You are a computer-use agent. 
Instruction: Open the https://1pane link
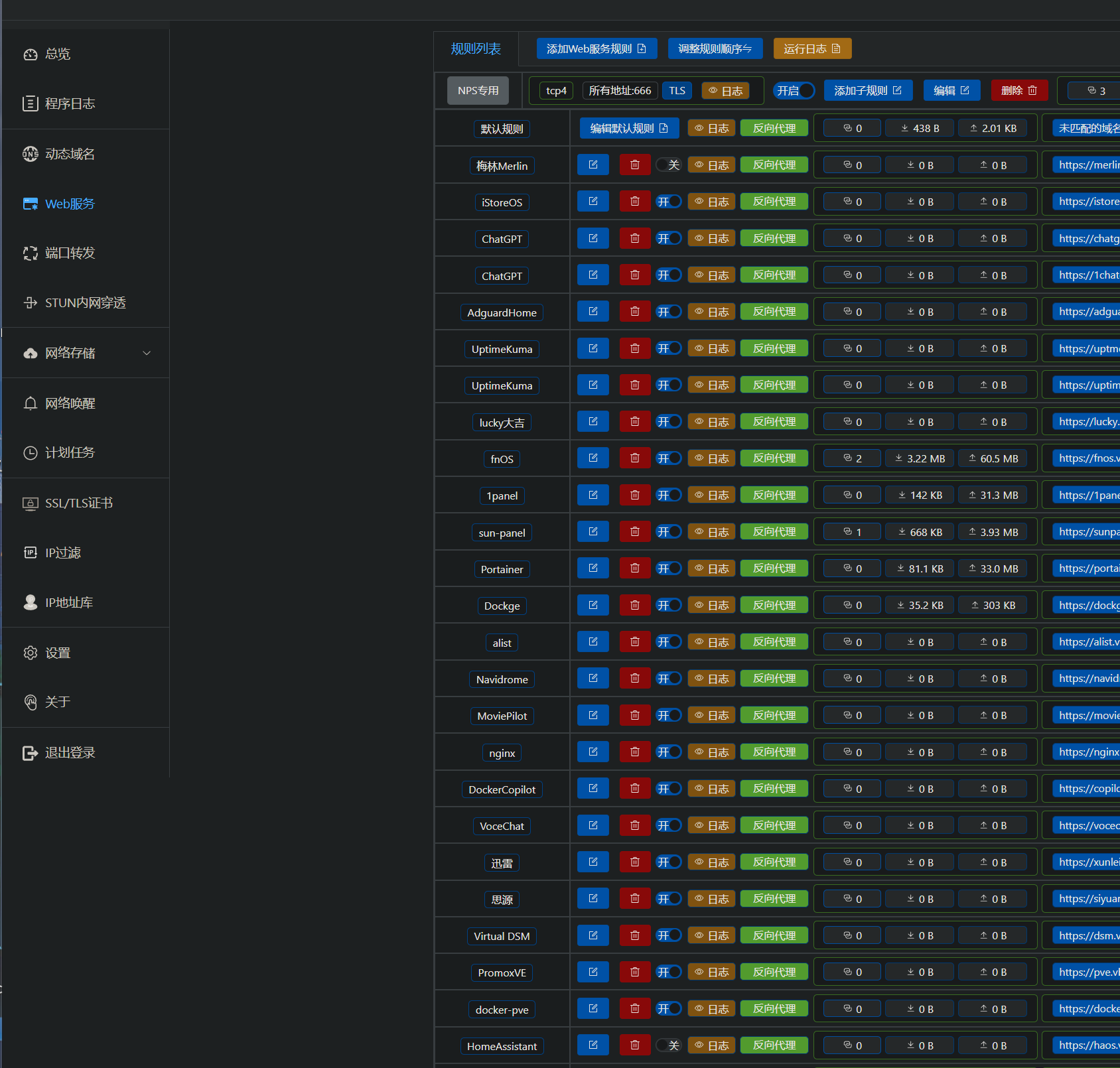click(1085, 495)
